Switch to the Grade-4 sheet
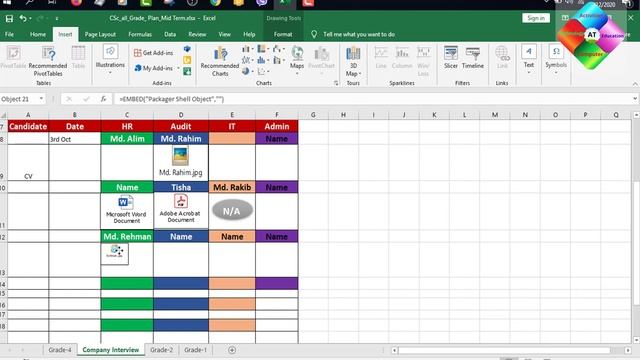The height and width of the screenshot is (360, 640). click(60, 350)
